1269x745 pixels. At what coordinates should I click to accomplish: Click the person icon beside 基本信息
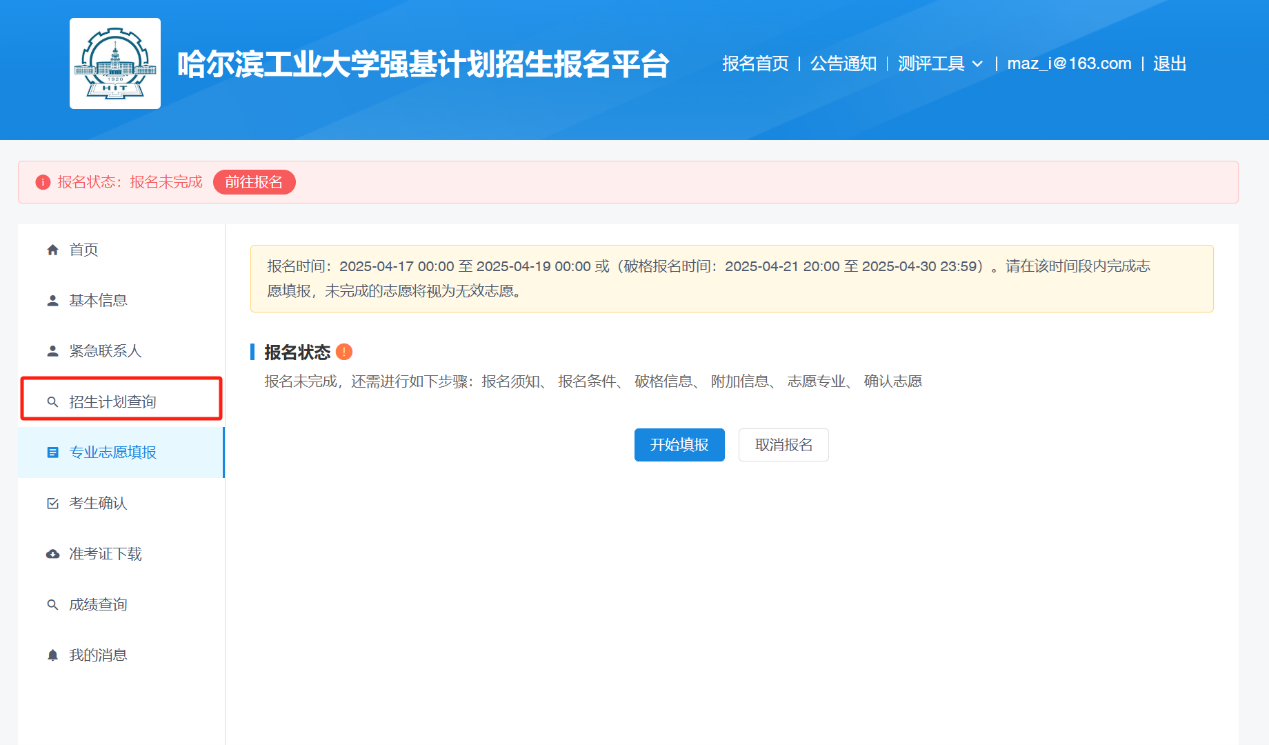[53, 301]
